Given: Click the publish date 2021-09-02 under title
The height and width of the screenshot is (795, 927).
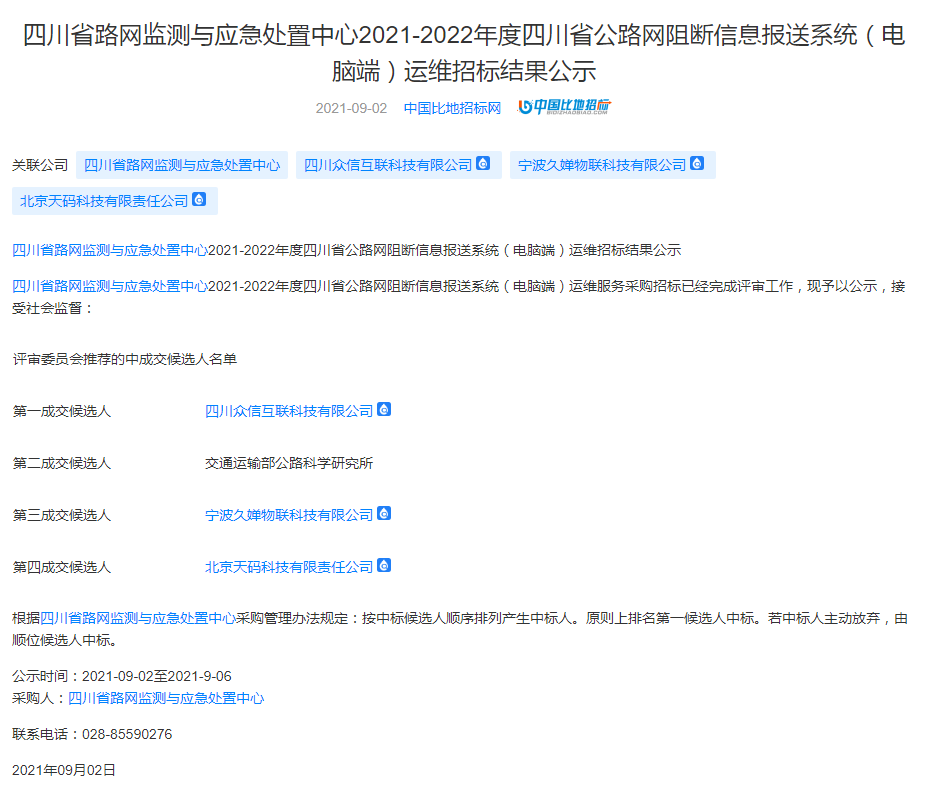Looking at the screenshot, I should point(351,108).
